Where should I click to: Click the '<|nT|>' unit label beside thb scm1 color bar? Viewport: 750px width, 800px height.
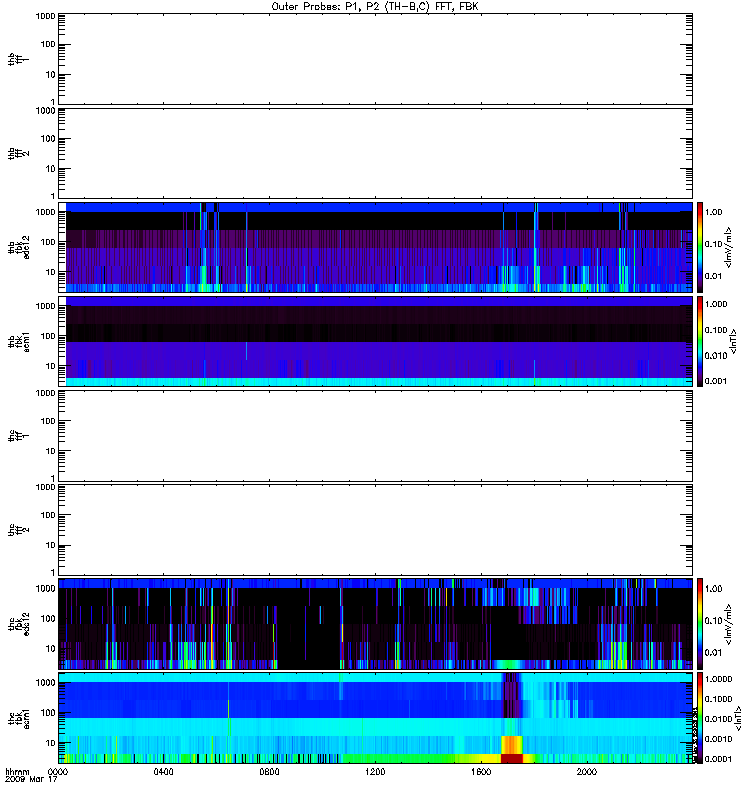click(x=734, y=341)
